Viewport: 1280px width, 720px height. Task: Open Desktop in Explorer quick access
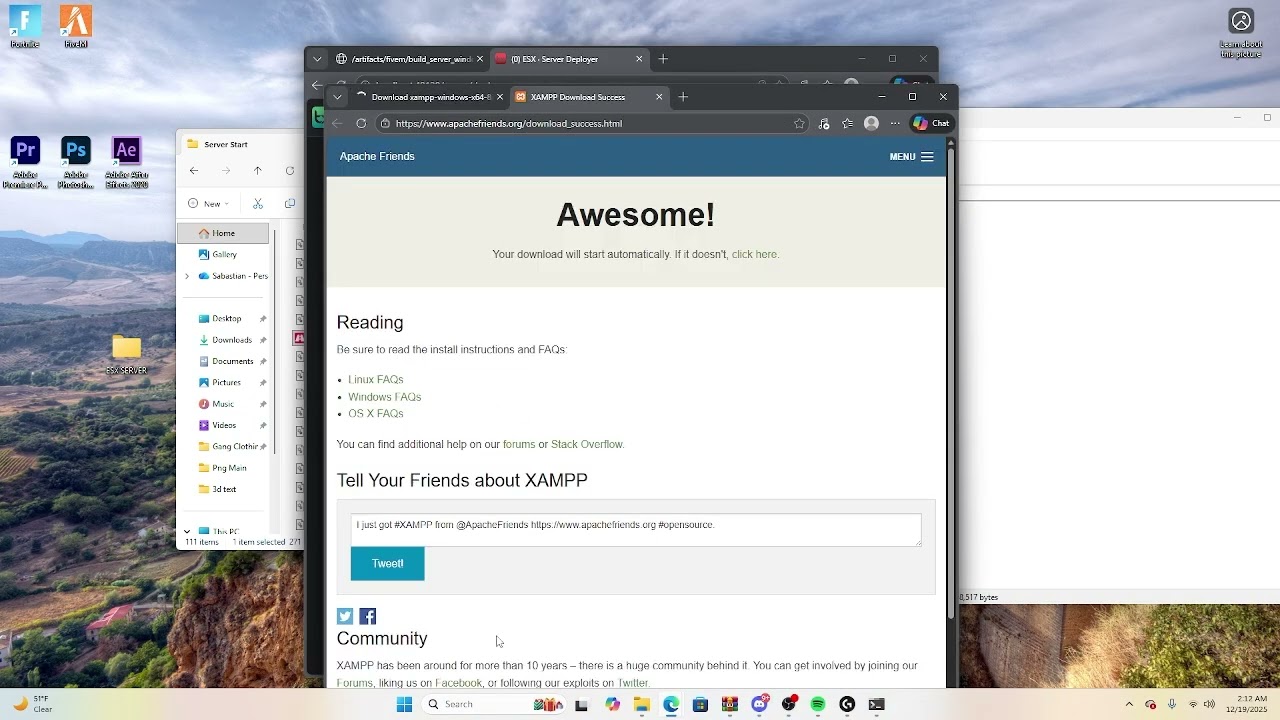coord(227,318)
